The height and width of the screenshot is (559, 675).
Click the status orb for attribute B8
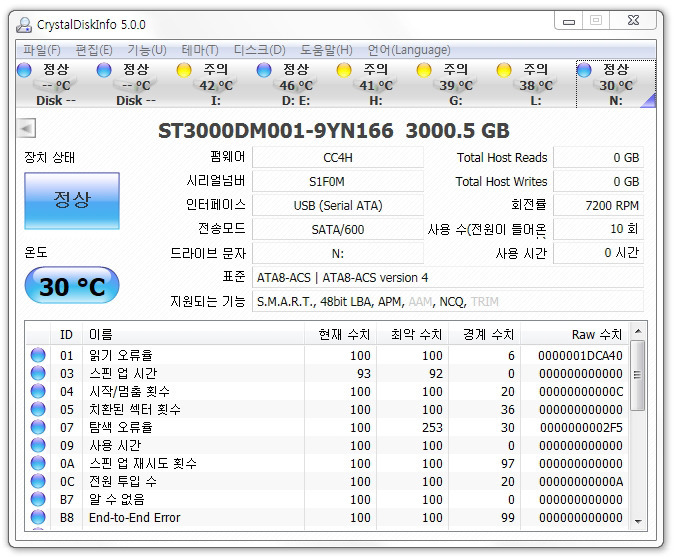tap(38, 517)
